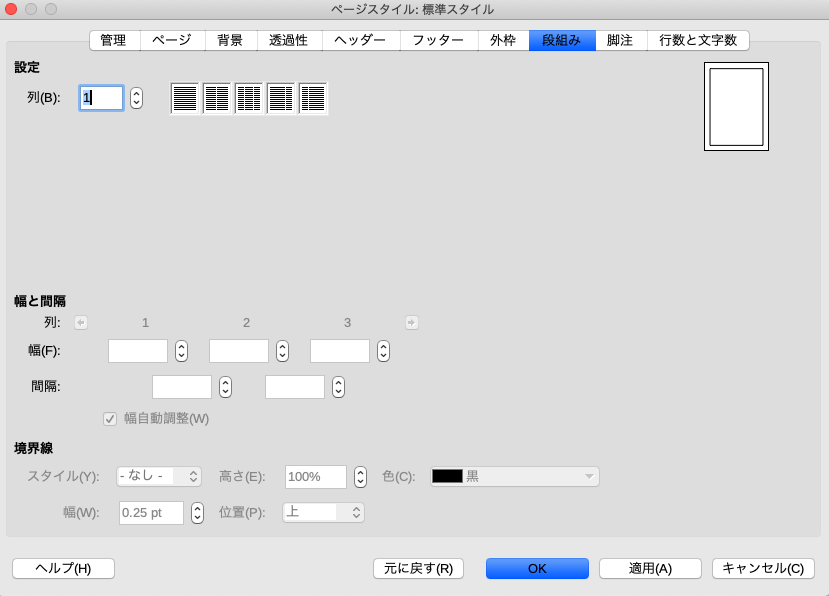The image size is (829, 596).
Task: Click the stepper for column 3 width
Action: pos(383,351)
